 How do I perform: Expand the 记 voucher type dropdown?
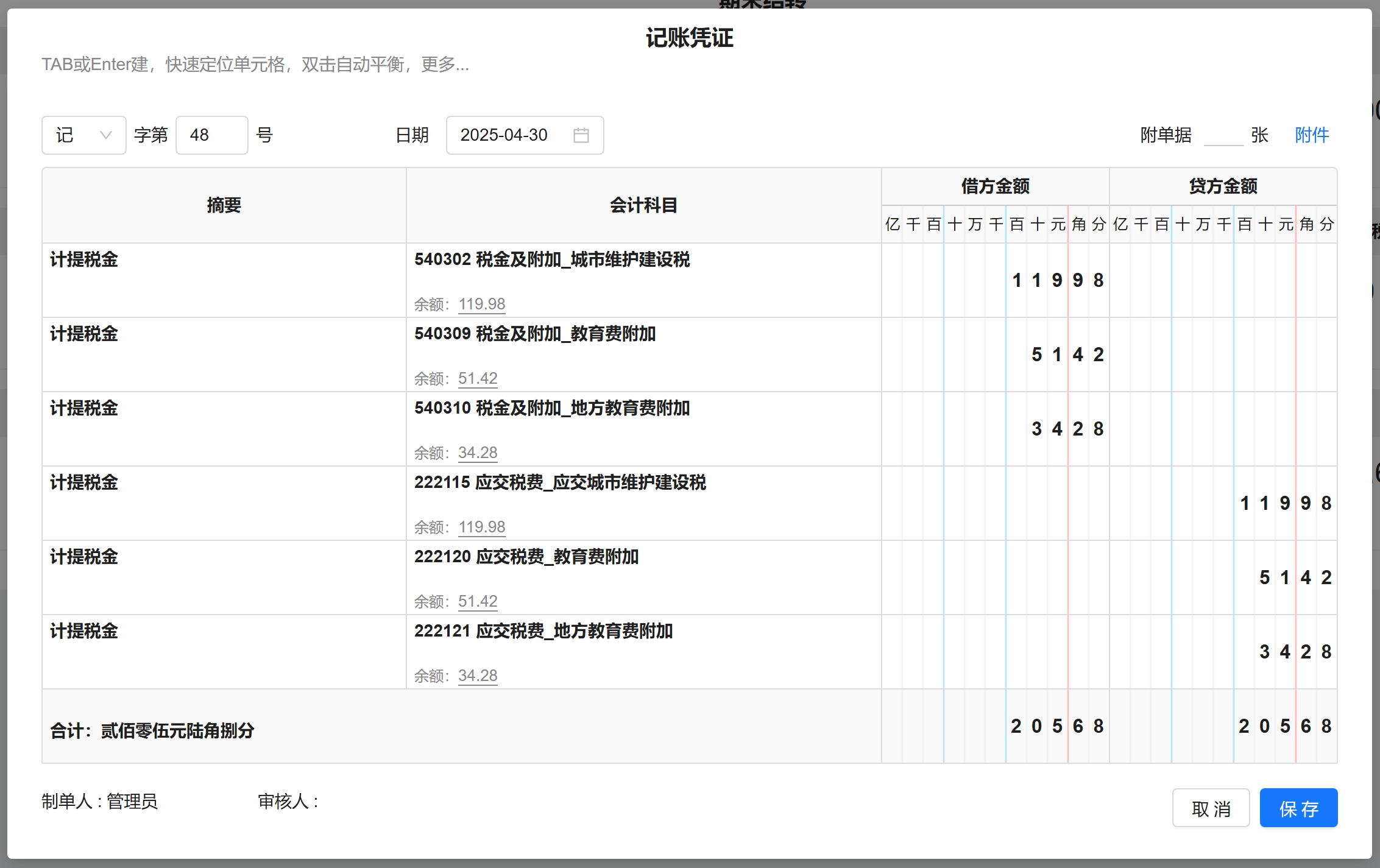tap(83, 135)
